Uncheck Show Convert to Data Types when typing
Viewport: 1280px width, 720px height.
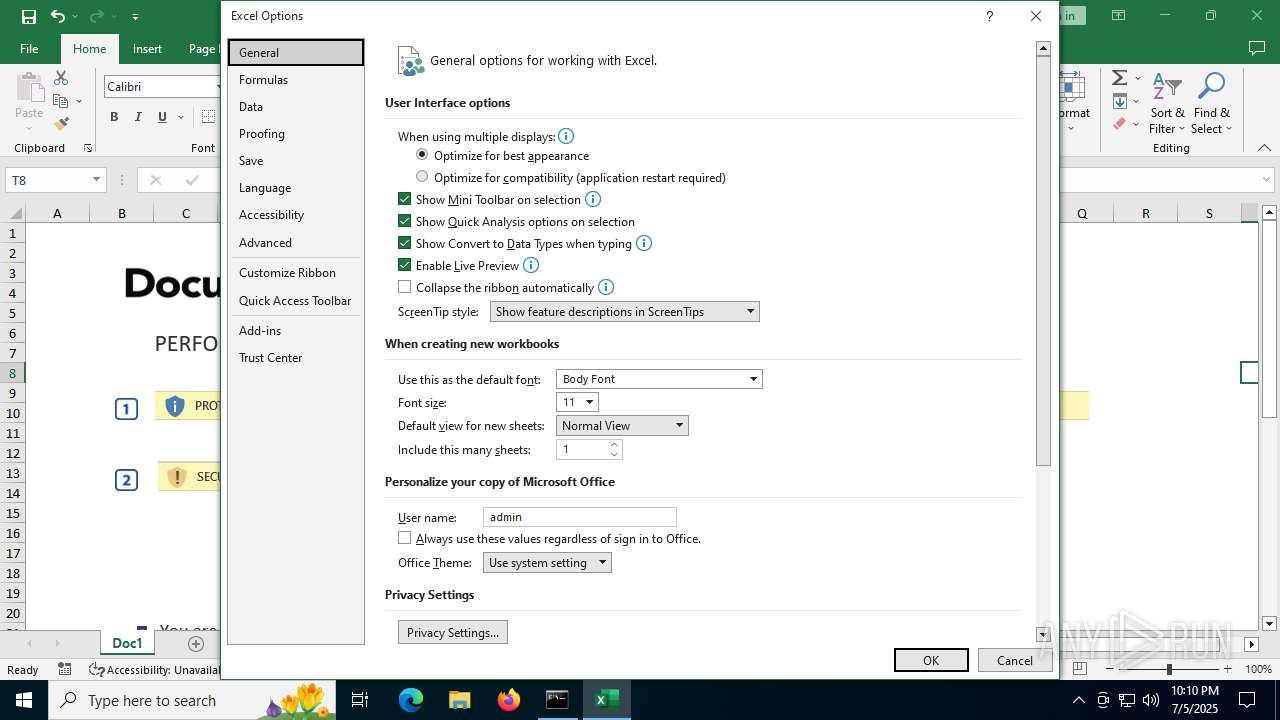pos(404,243)
